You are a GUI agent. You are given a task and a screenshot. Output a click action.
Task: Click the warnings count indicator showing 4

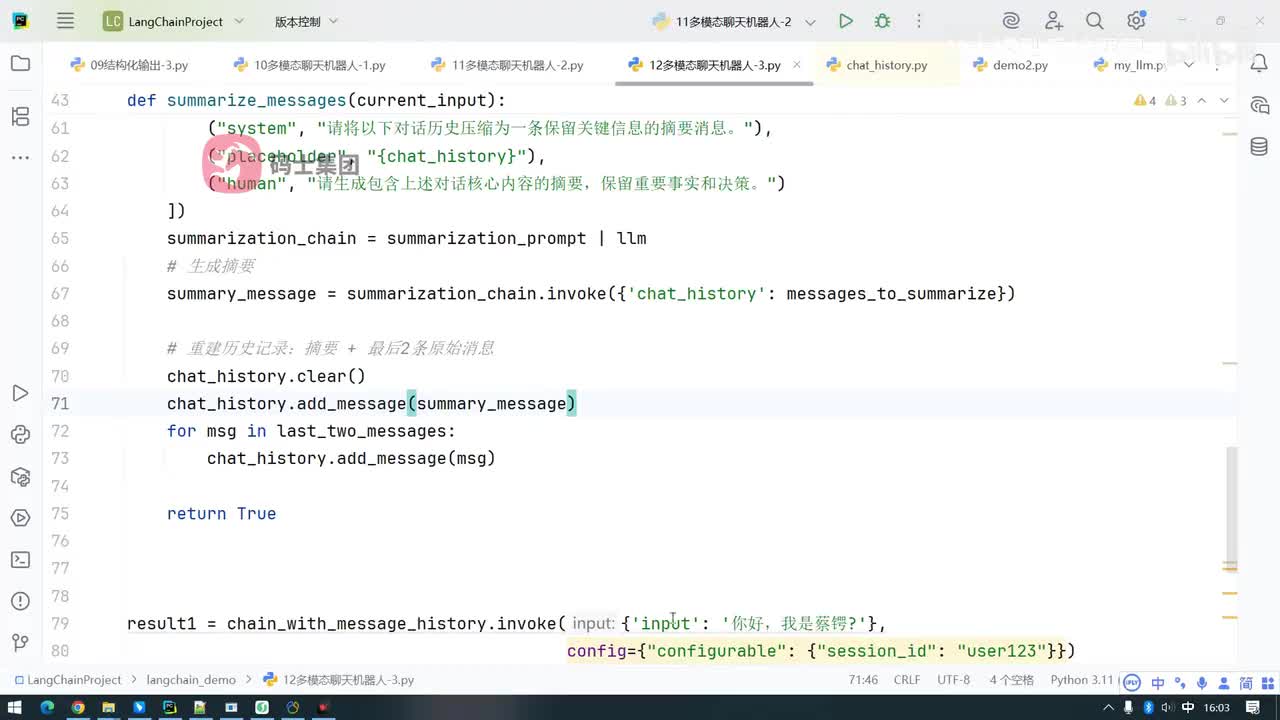(1145, 100)
